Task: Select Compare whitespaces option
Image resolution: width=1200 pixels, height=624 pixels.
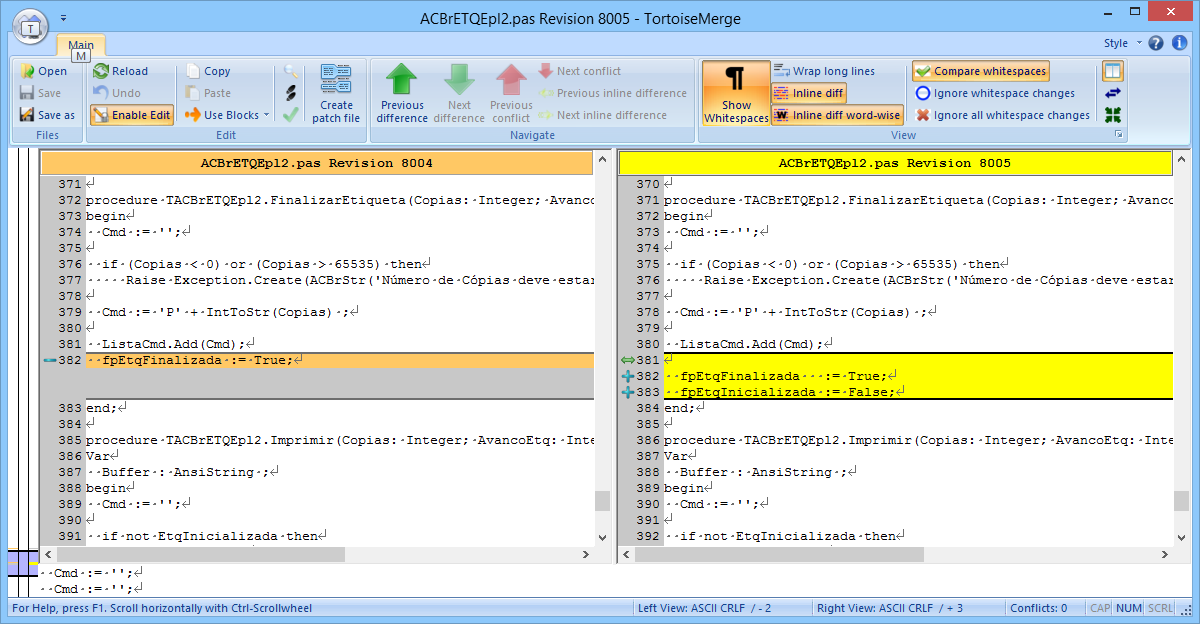Action: 980,71
